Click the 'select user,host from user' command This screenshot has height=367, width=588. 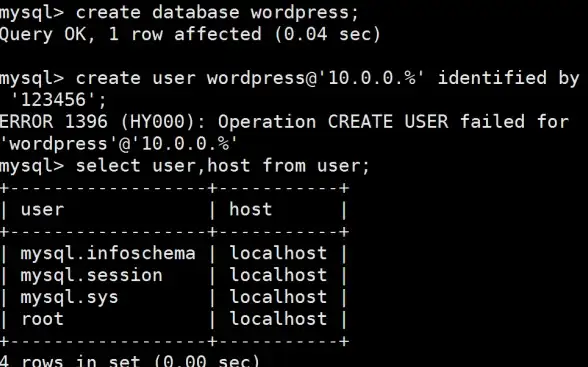pos(223,166)
